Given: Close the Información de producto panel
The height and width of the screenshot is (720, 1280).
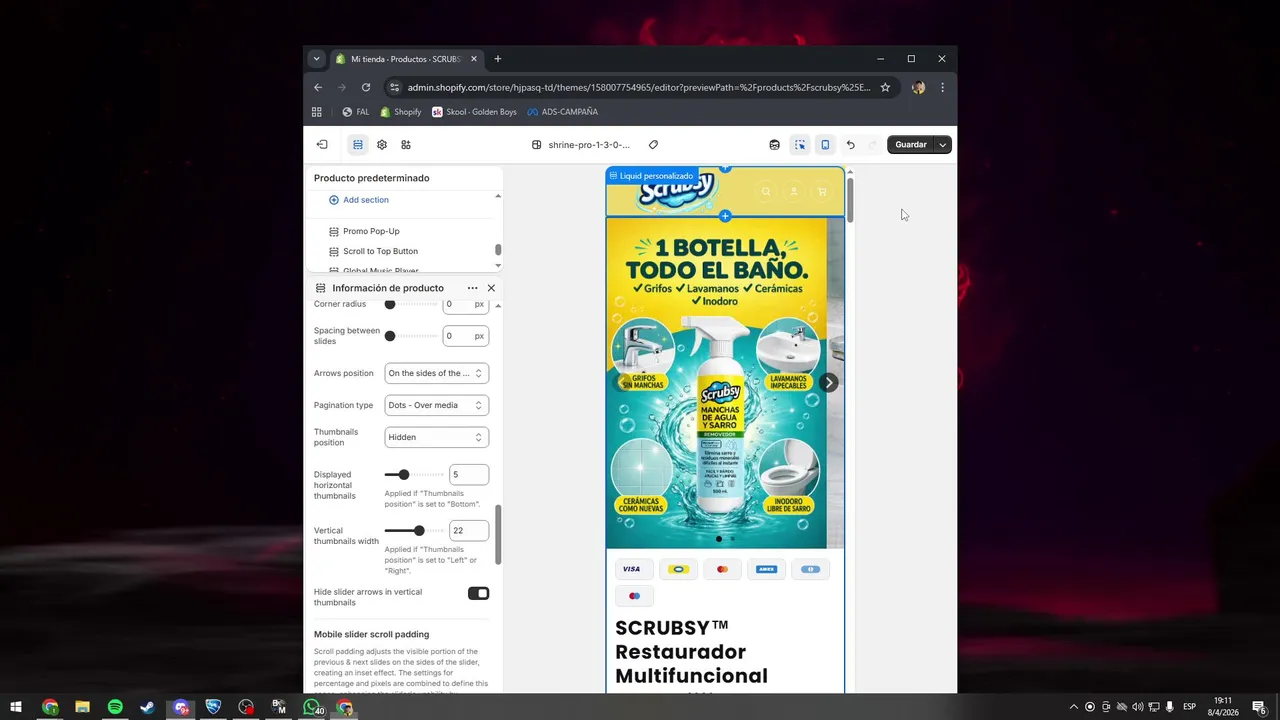Looking at the screenshot, I should coord(491,288).
